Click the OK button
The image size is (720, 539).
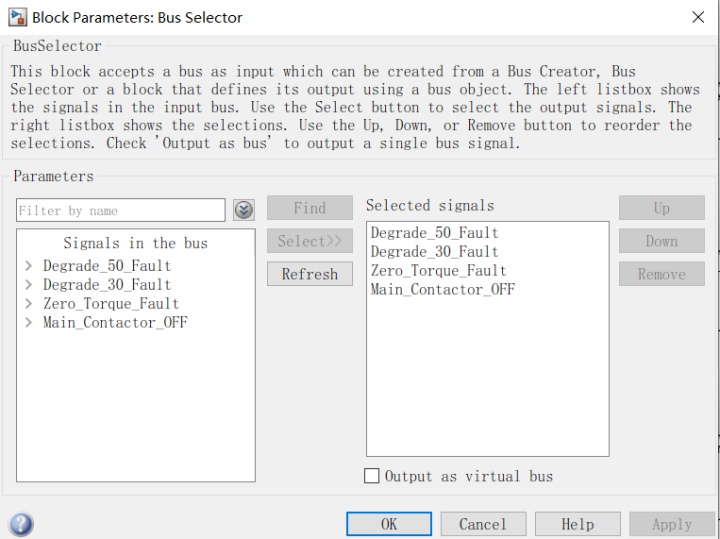point(389,524)
